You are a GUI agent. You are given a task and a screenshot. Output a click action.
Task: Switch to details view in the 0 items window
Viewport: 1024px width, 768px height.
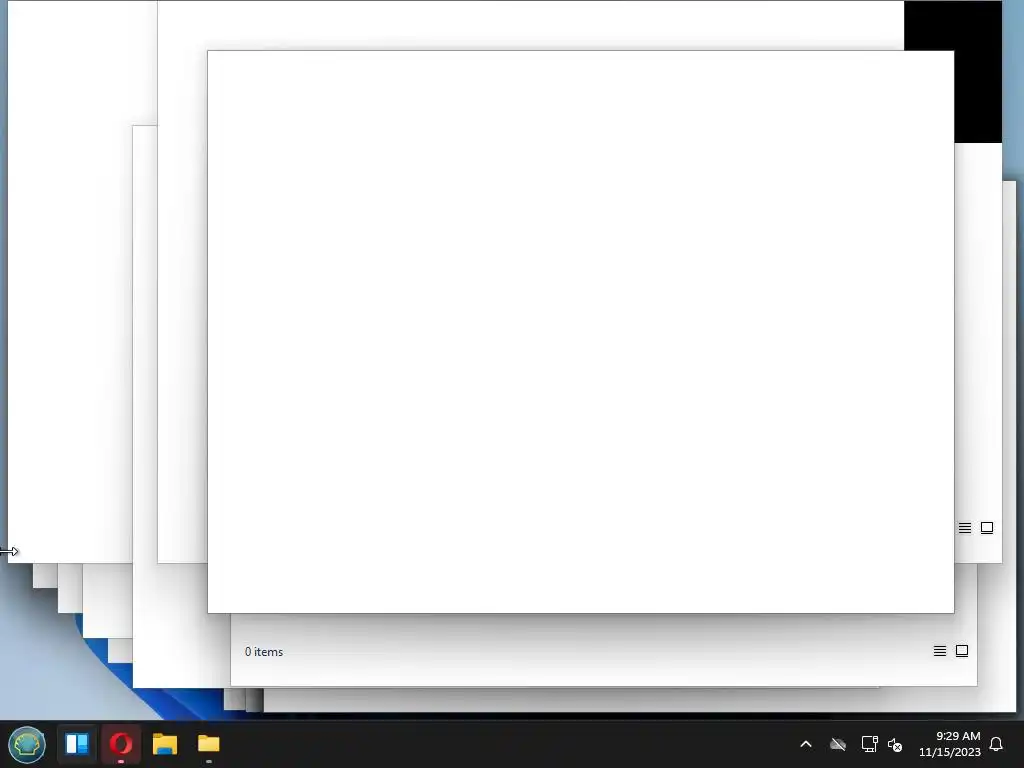click(940, 651)
